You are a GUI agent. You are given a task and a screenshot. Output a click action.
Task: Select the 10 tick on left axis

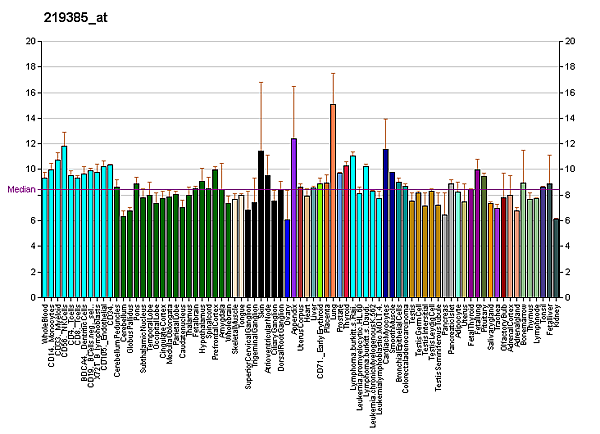[30, 169]
